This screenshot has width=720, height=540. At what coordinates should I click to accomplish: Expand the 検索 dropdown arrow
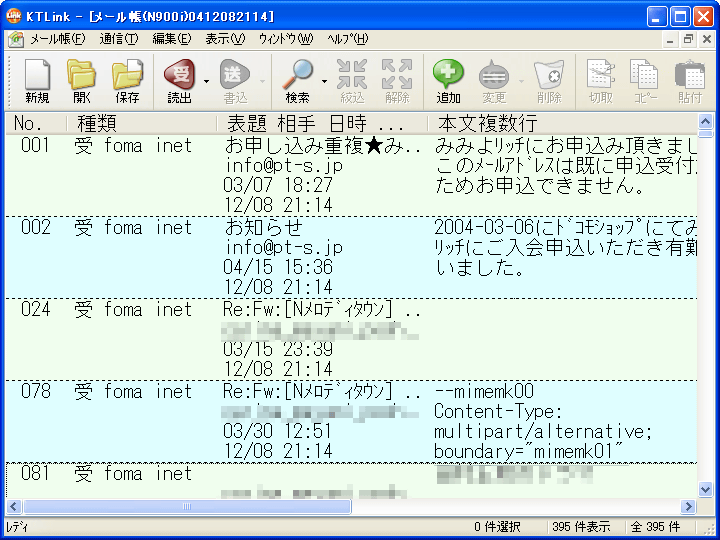[x=324, y=82]
